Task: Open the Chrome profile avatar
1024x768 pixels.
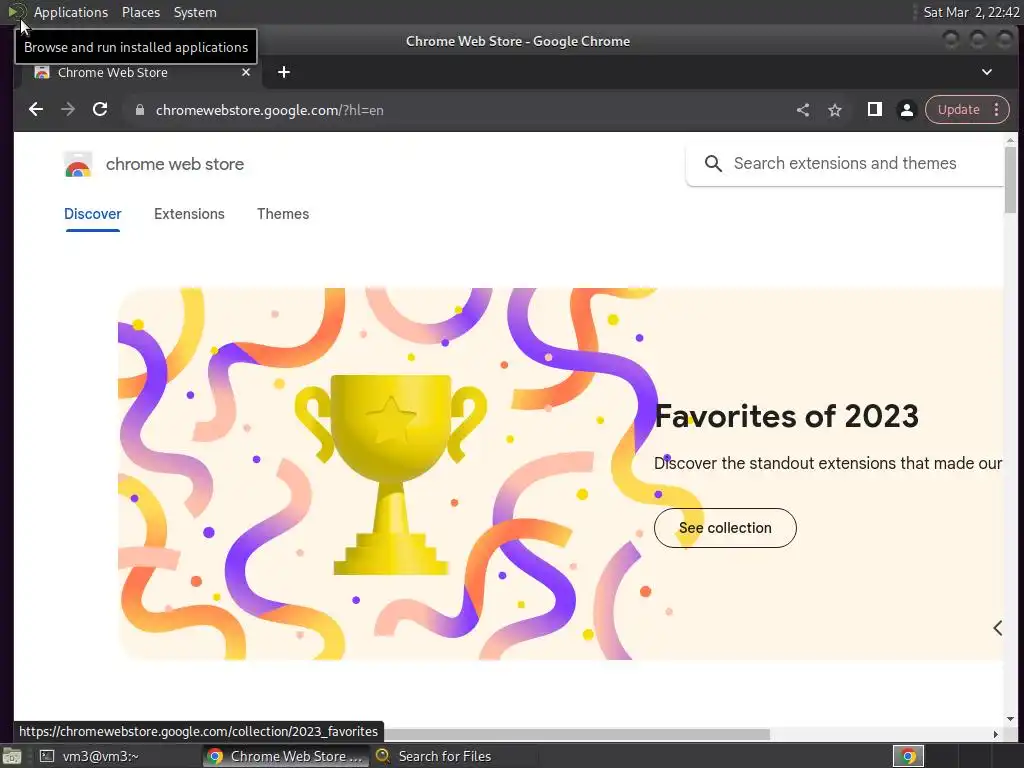Action: click(906, 110)
